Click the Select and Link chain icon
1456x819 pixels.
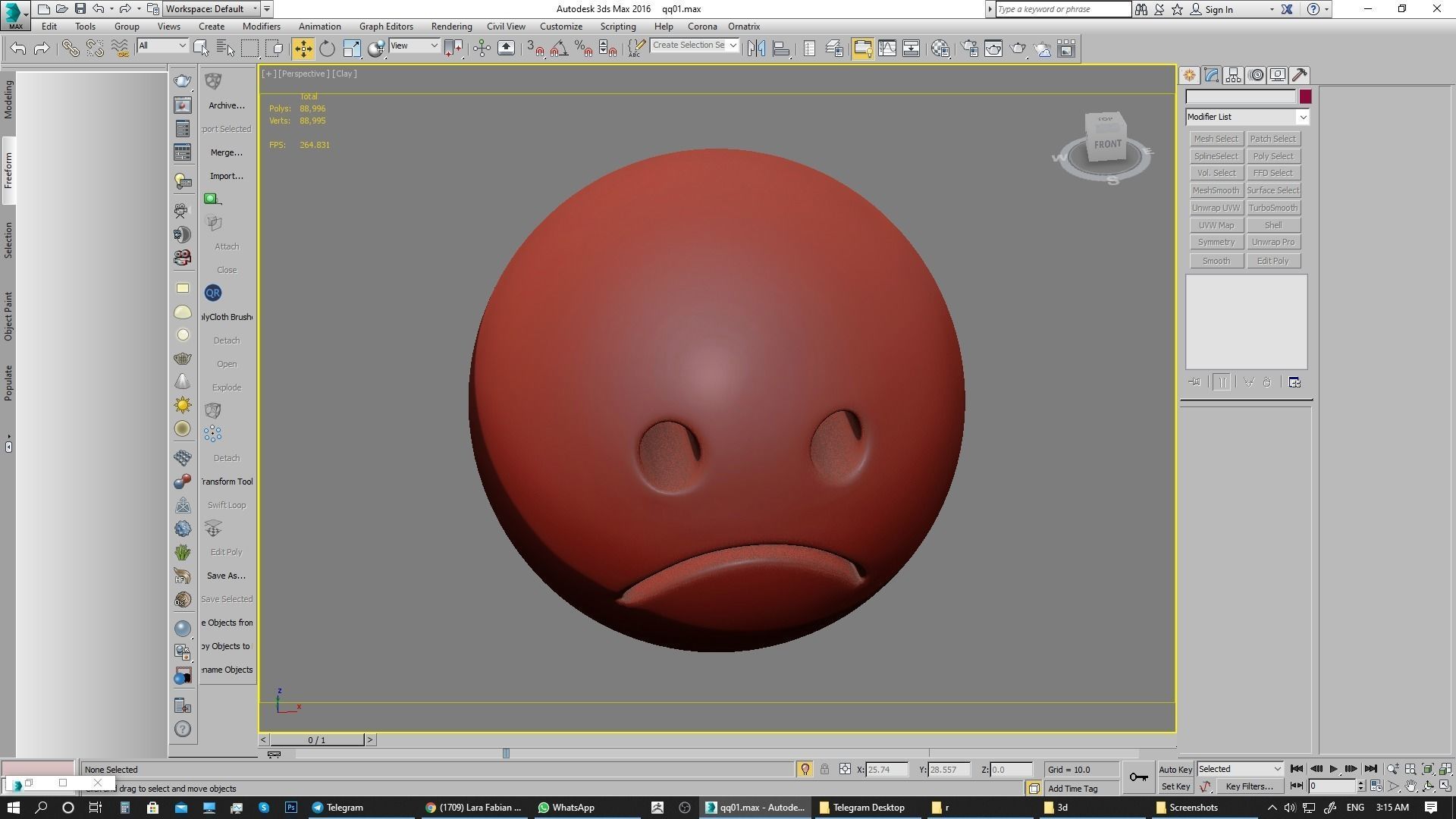tap(70, 49)
